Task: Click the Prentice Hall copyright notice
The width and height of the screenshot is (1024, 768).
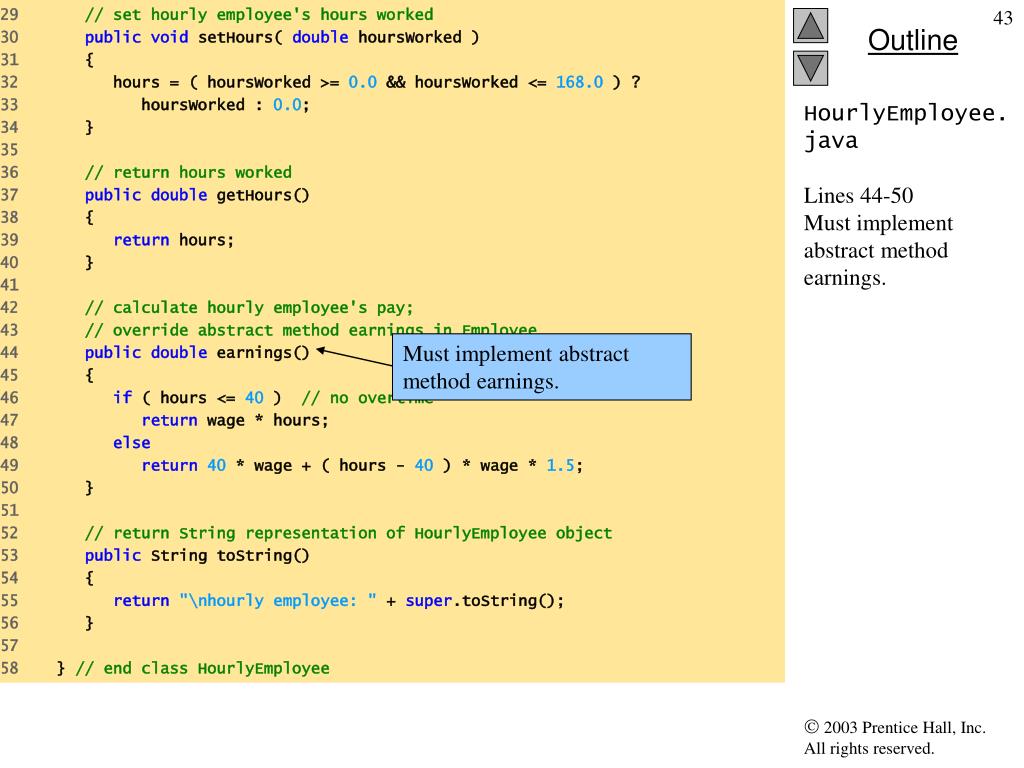Action: (x=894, y=738)
